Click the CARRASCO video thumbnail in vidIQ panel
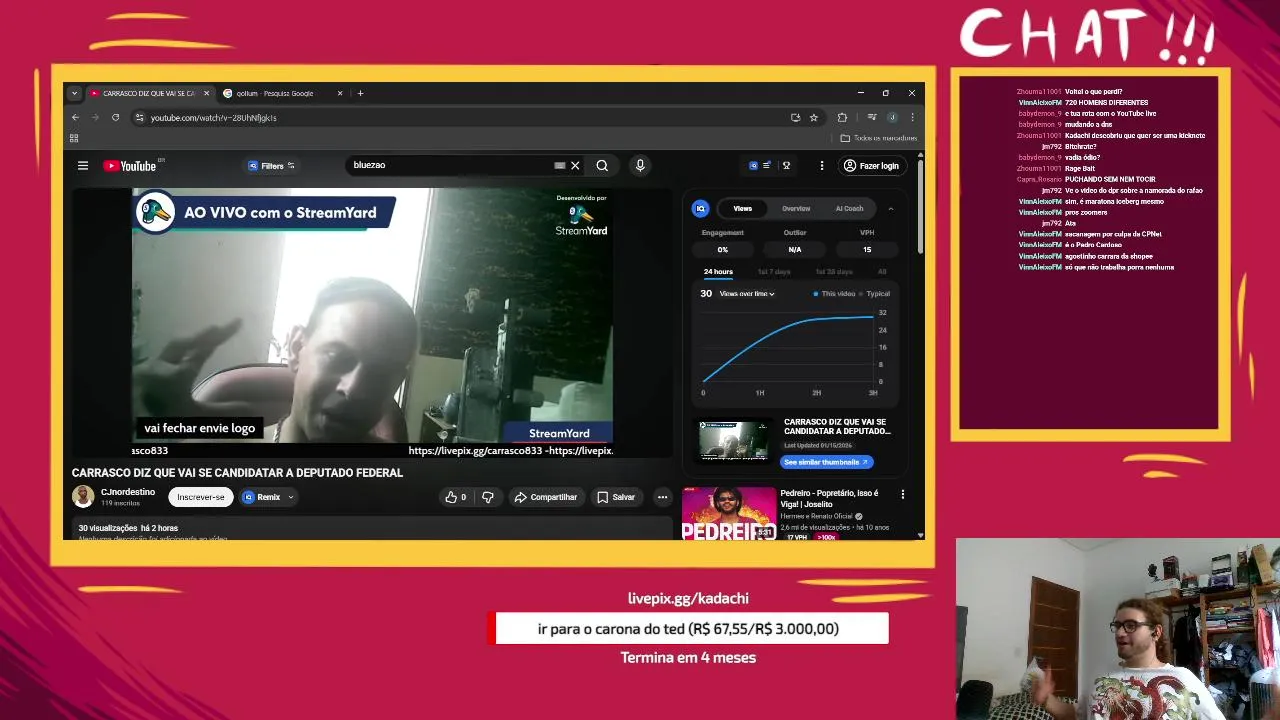Image resolution: width=1280 pixels, height=720 pixels. (735, 441)
